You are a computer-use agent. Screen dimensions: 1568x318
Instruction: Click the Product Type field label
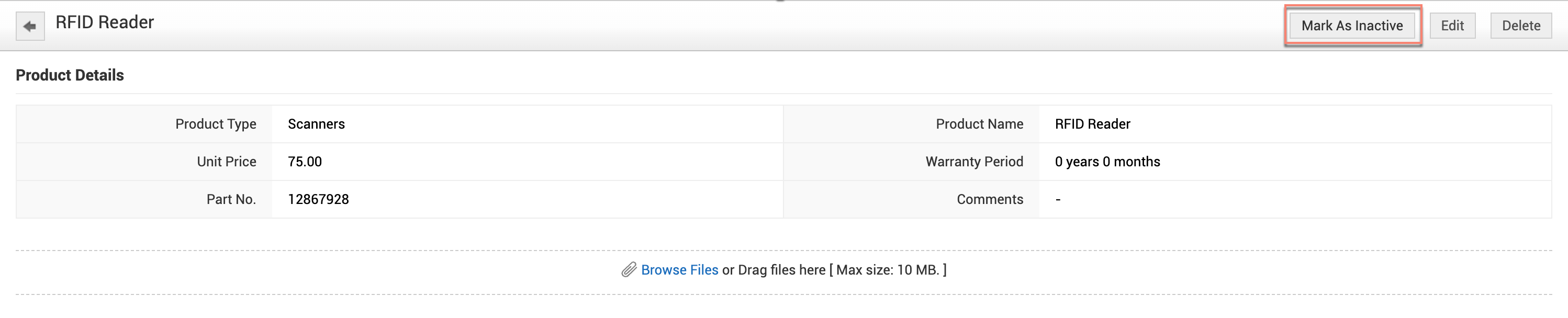(216, 124)
